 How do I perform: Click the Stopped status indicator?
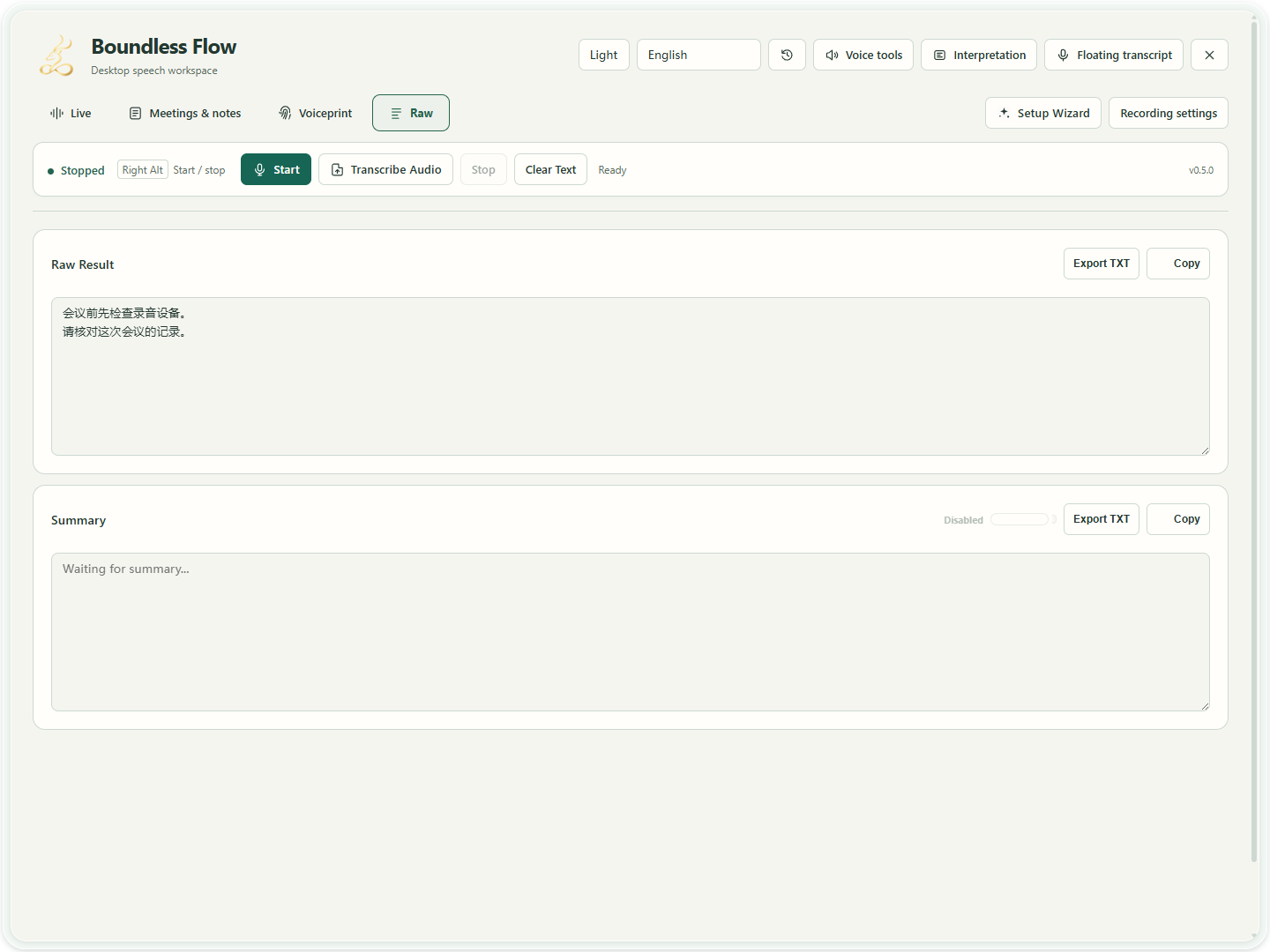(x=76, y=170)
